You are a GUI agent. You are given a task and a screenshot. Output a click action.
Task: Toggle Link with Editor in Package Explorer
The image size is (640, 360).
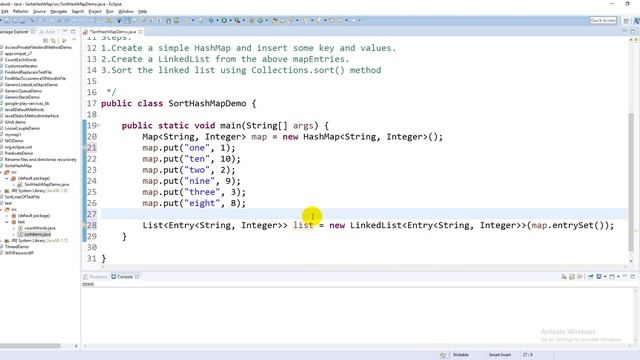click(53, 40)
